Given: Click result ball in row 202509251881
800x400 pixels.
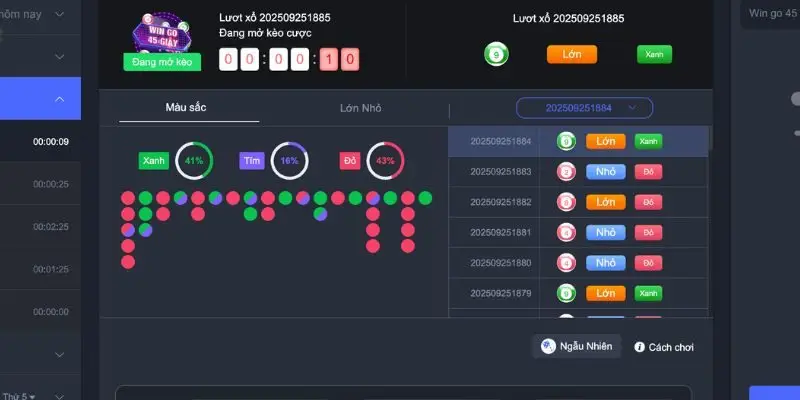Looking at the screenshot, I should (x=565, y=232).
